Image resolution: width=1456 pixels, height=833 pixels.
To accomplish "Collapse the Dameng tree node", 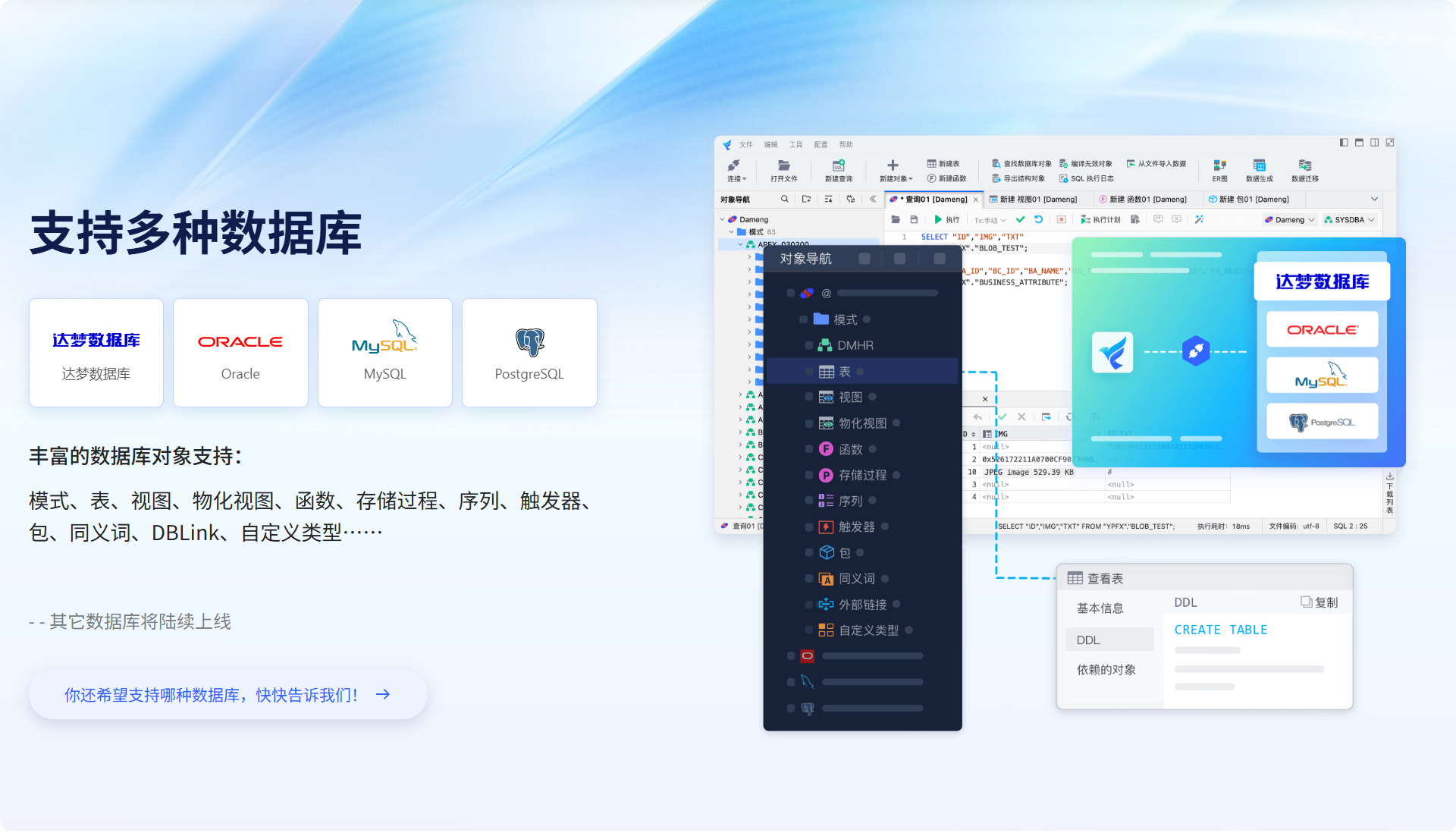I will coord(723,220).
